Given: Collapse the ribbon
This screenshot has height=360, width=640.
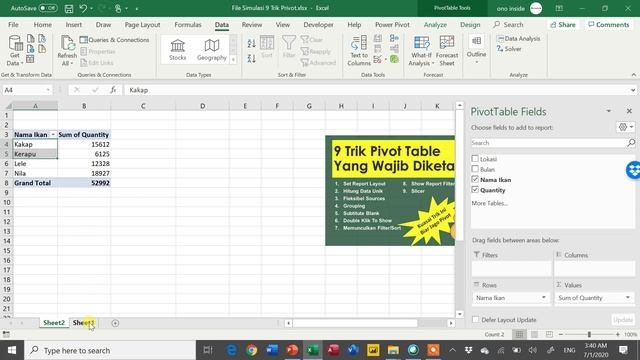Looking at the screenshot, I should pos(633,75).
